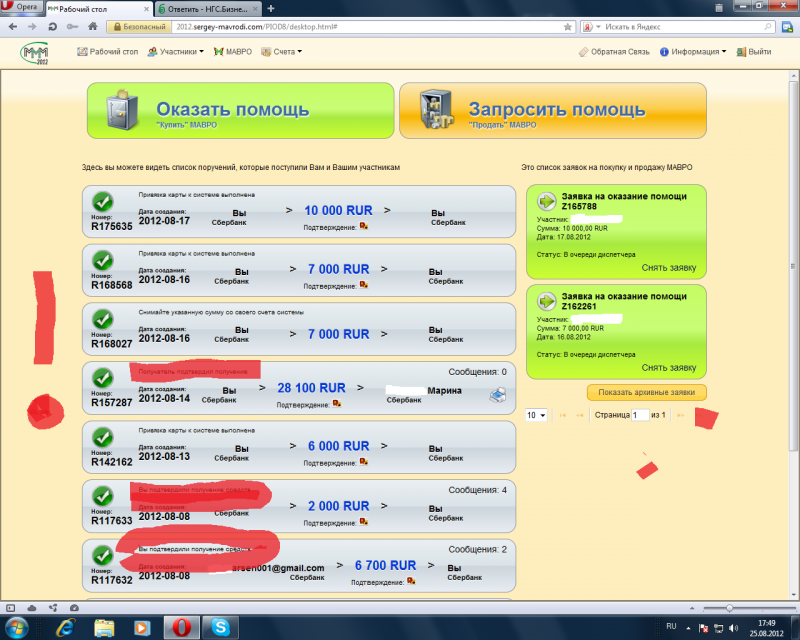Click green arrow icon of request Z165788
800x640 pixels.
(x=546, y=201)
